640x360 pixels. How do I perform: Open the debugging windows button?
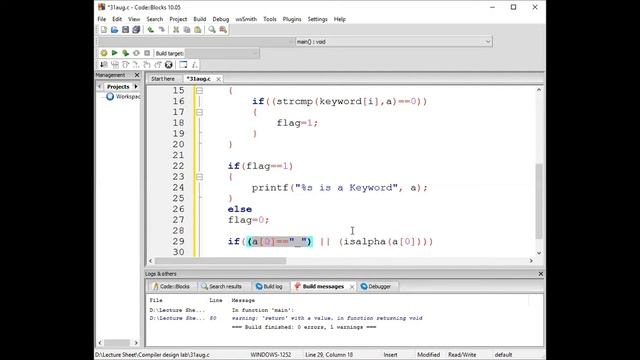coord(183,64)
